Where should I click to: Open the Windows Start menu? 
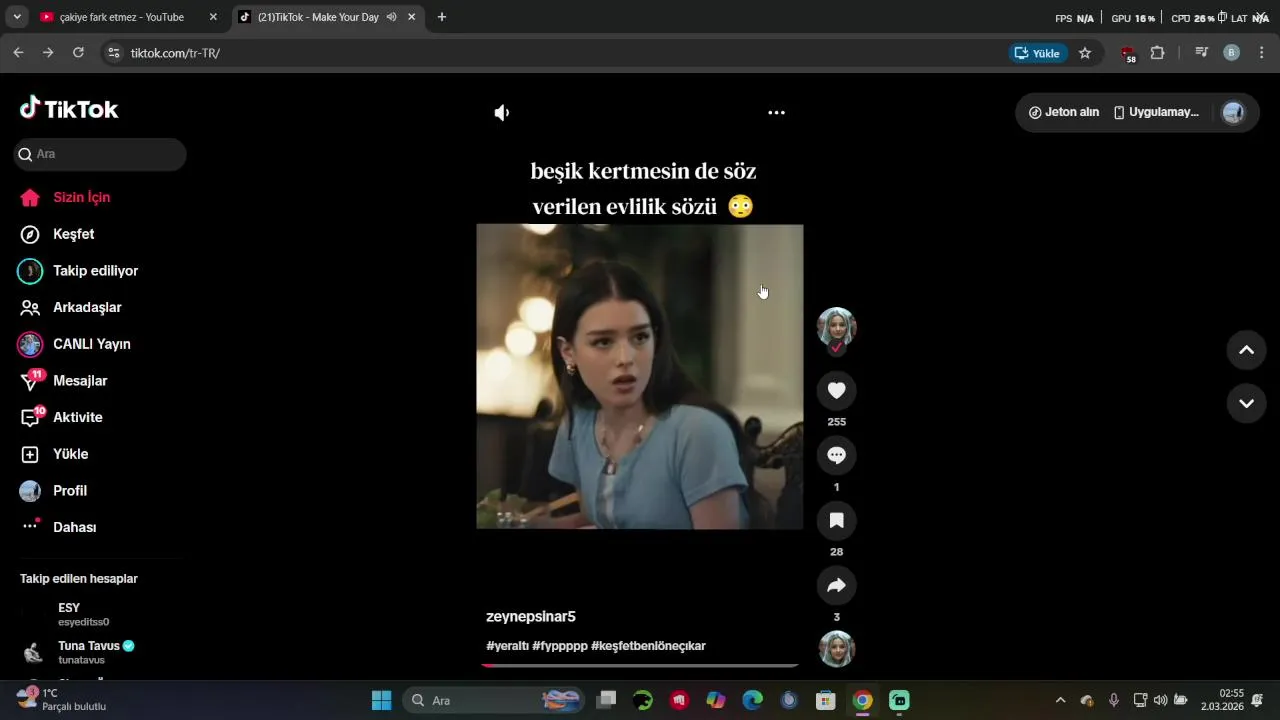(381, 700)
